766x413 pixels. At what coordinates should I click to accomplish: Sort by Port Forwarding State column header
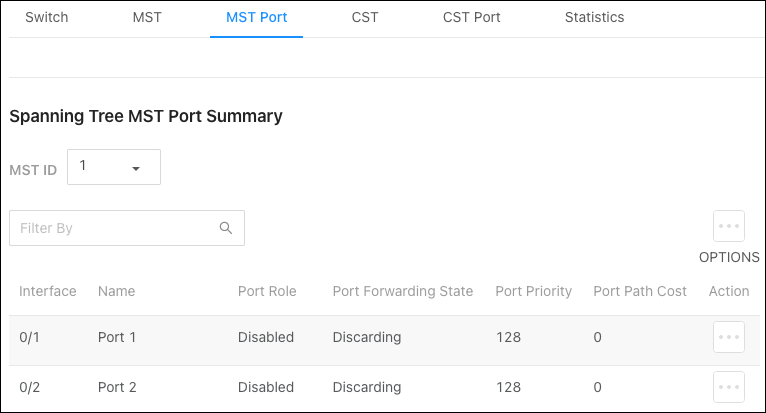(x=403, y=291)
